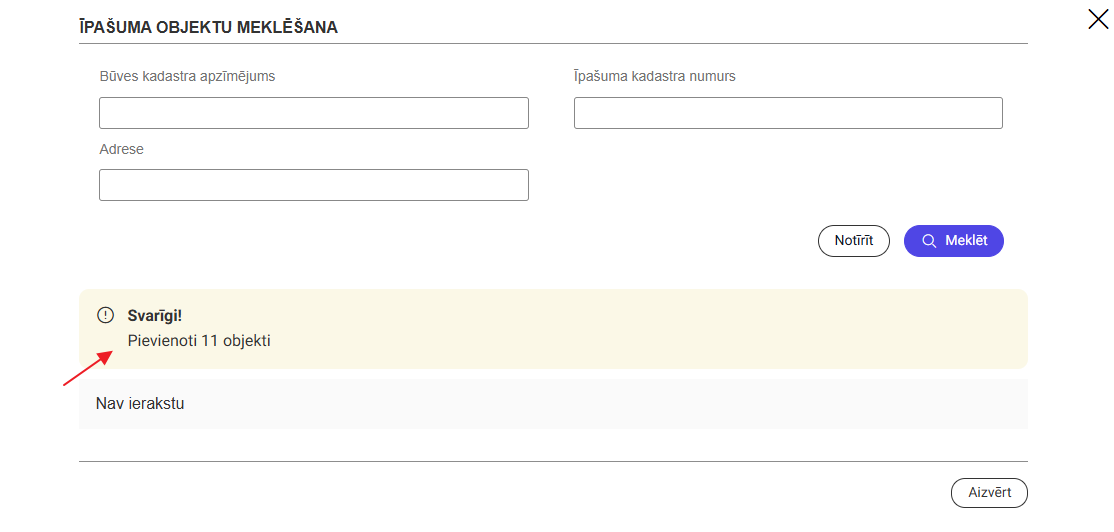Click the exclamation warning icon beside Svarīgi!
1114x532 pixels.
point(106,315)
